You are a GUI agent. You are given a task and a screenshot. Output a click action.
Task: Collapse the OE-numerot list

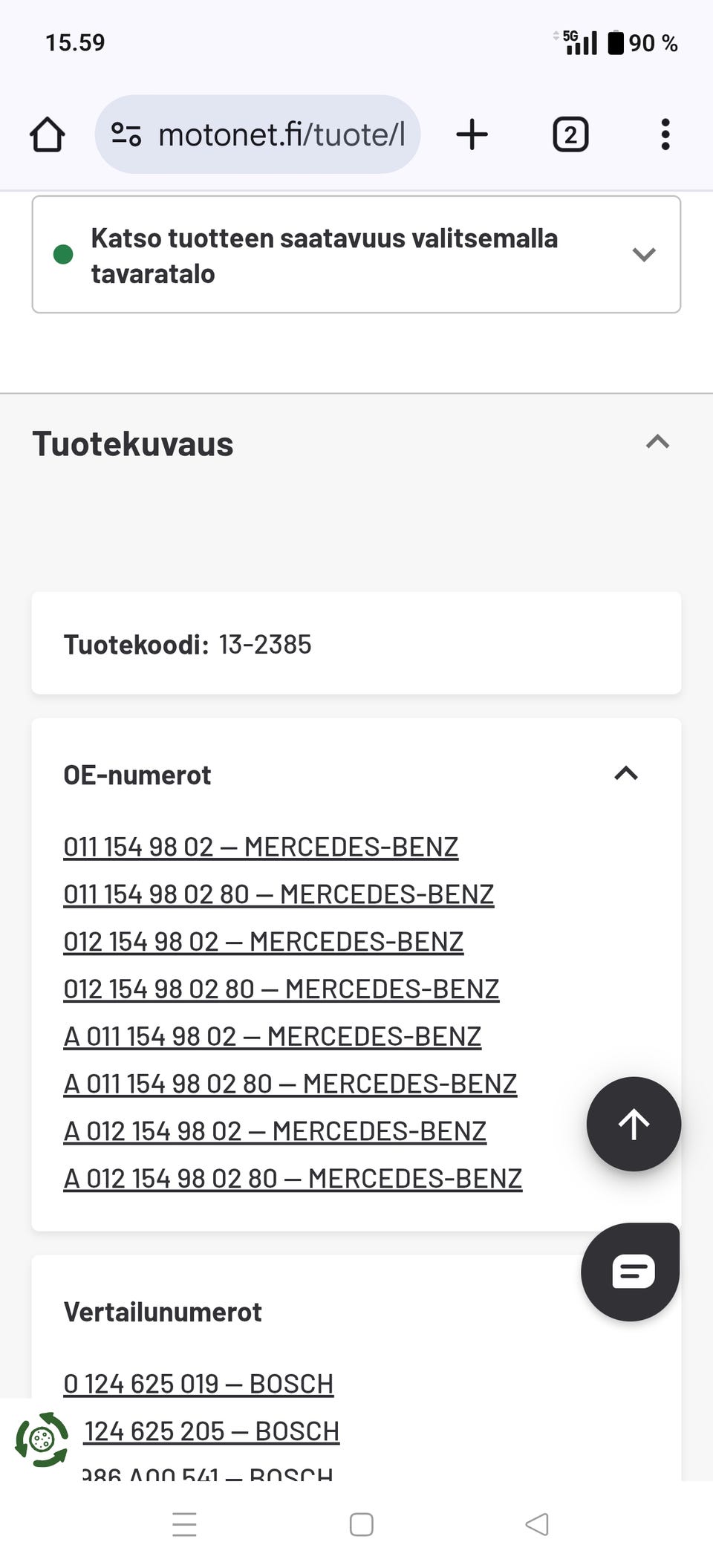(626, 774)
